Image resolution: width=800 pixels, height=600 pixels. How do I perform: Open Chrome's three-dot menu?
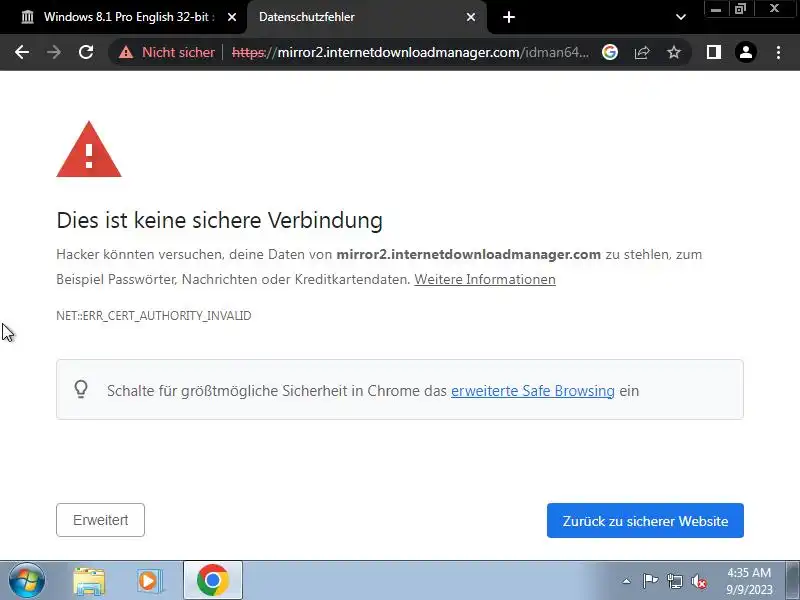click(778, 52)
